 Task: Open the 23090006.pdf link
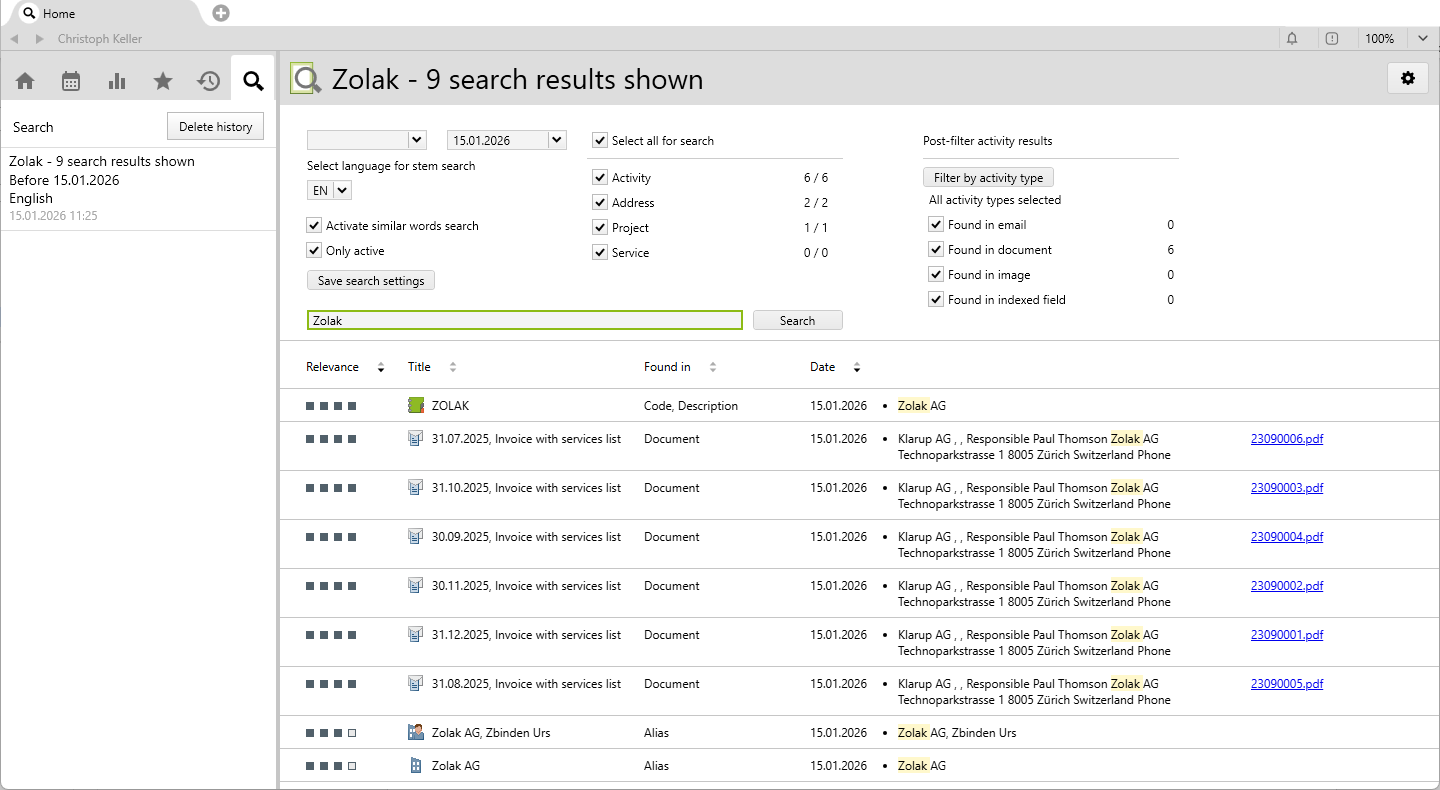[1286, 439]
